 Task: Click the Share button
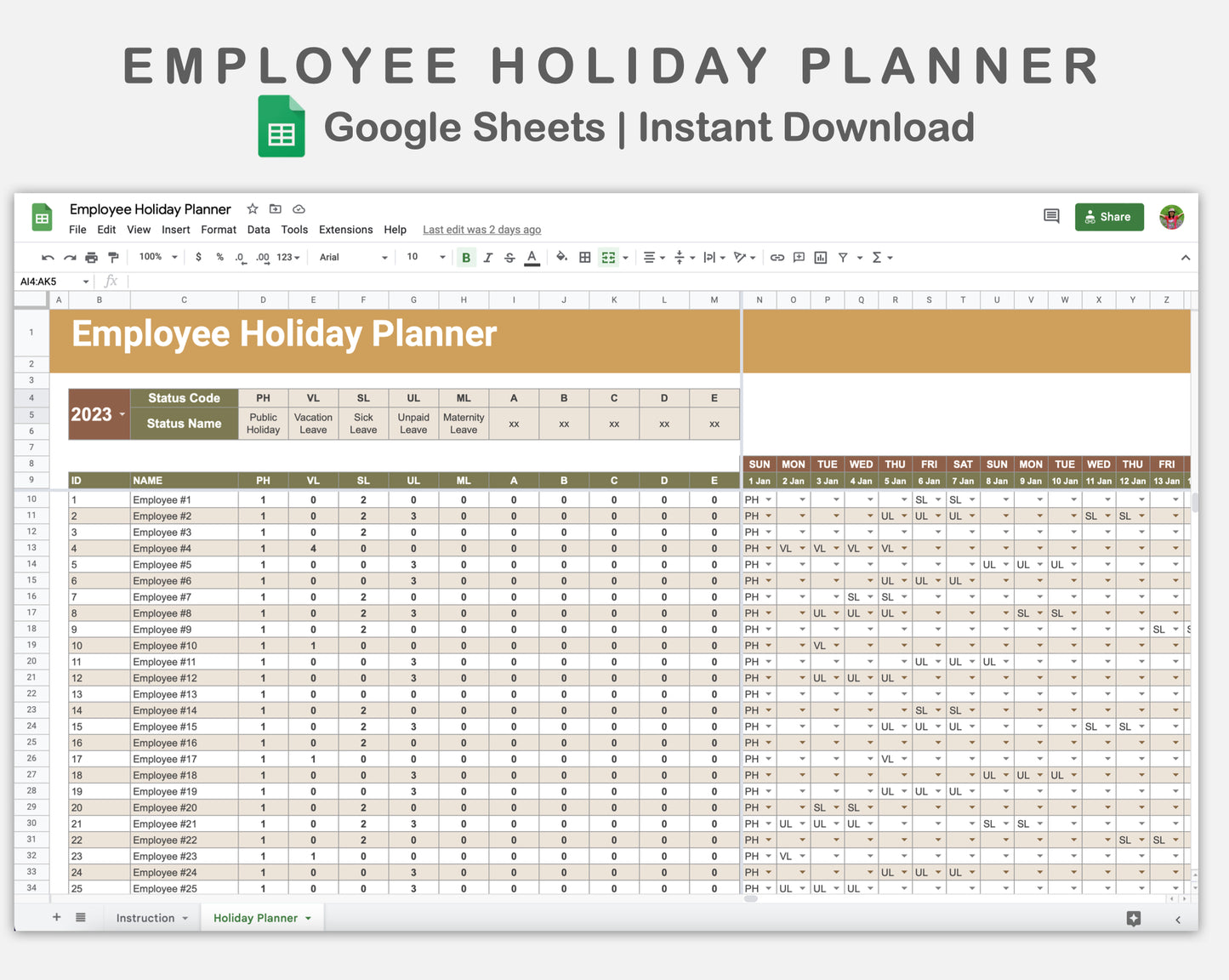1108,216
